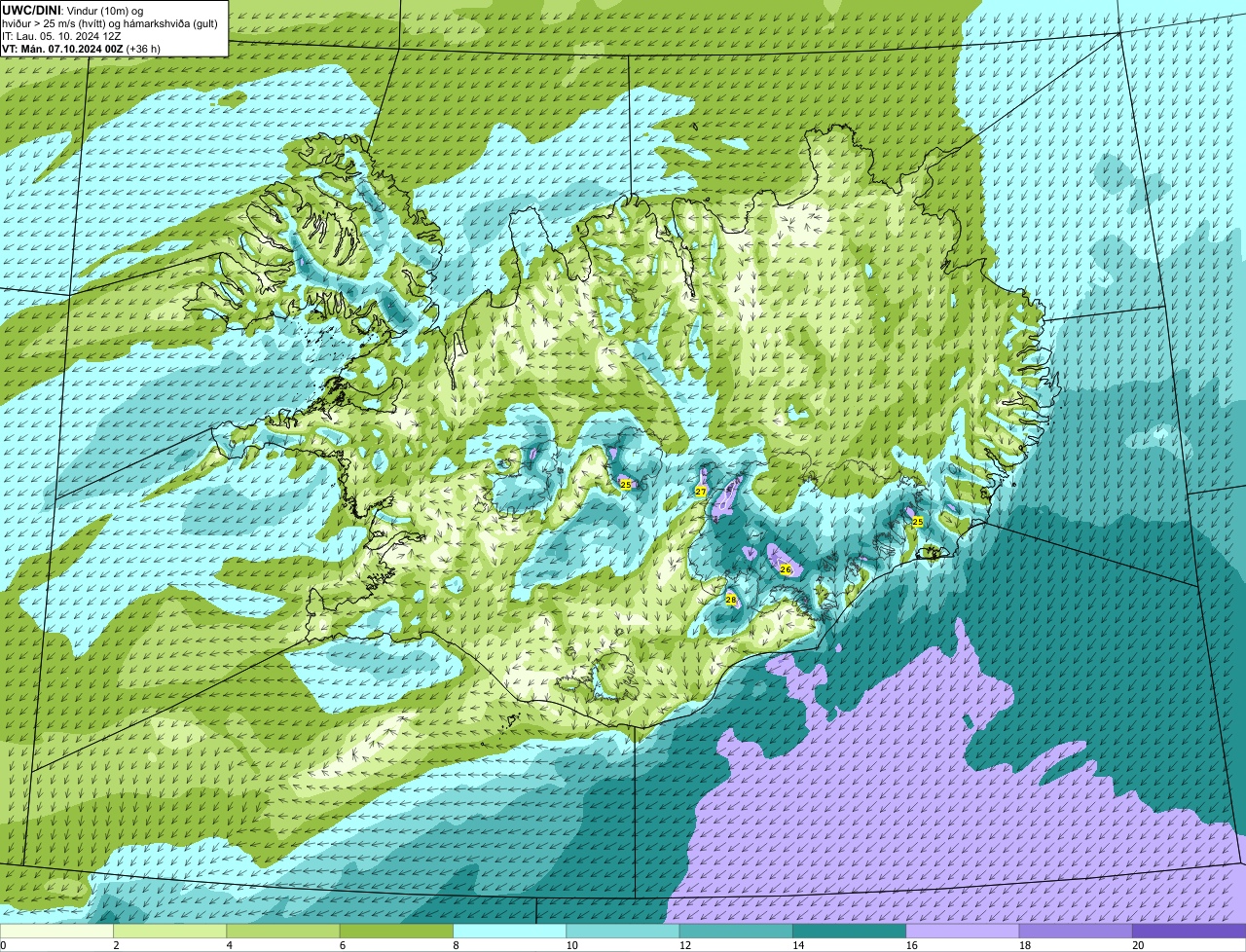Click the '(+36 h)' forecast offset text

143,49
